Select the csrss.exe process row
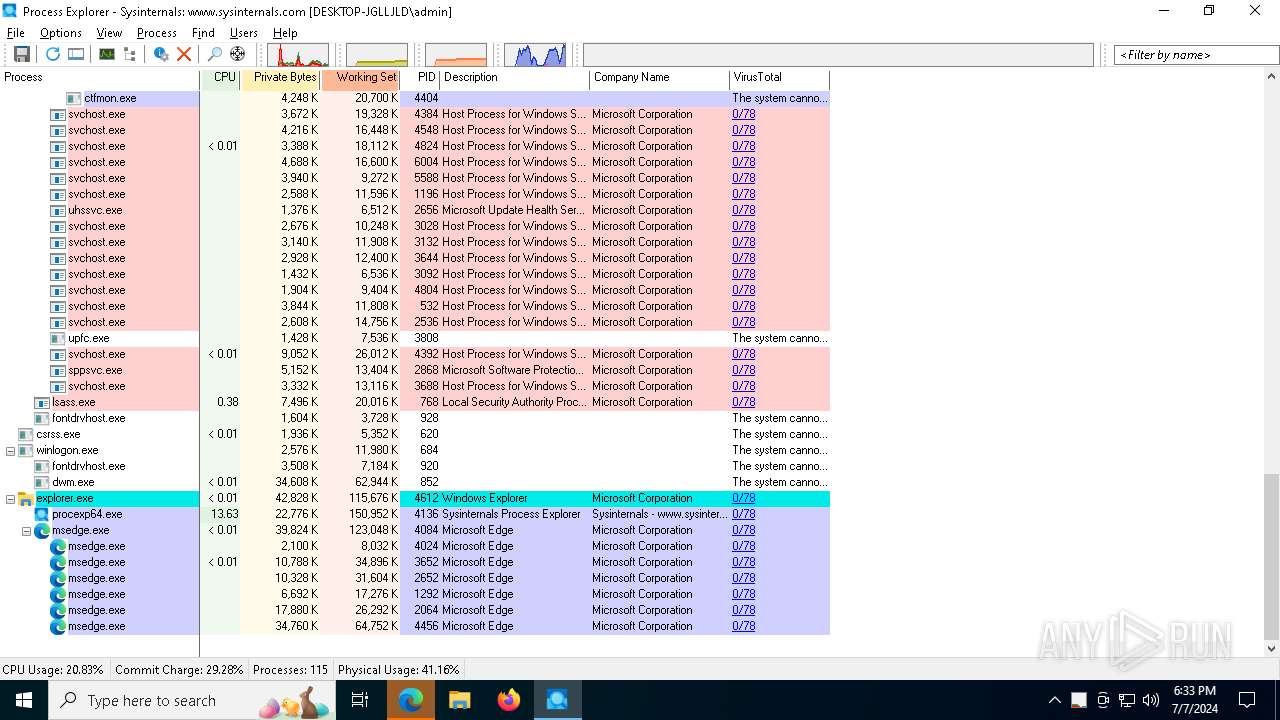The image size is (1280, 720). point(415,434)
